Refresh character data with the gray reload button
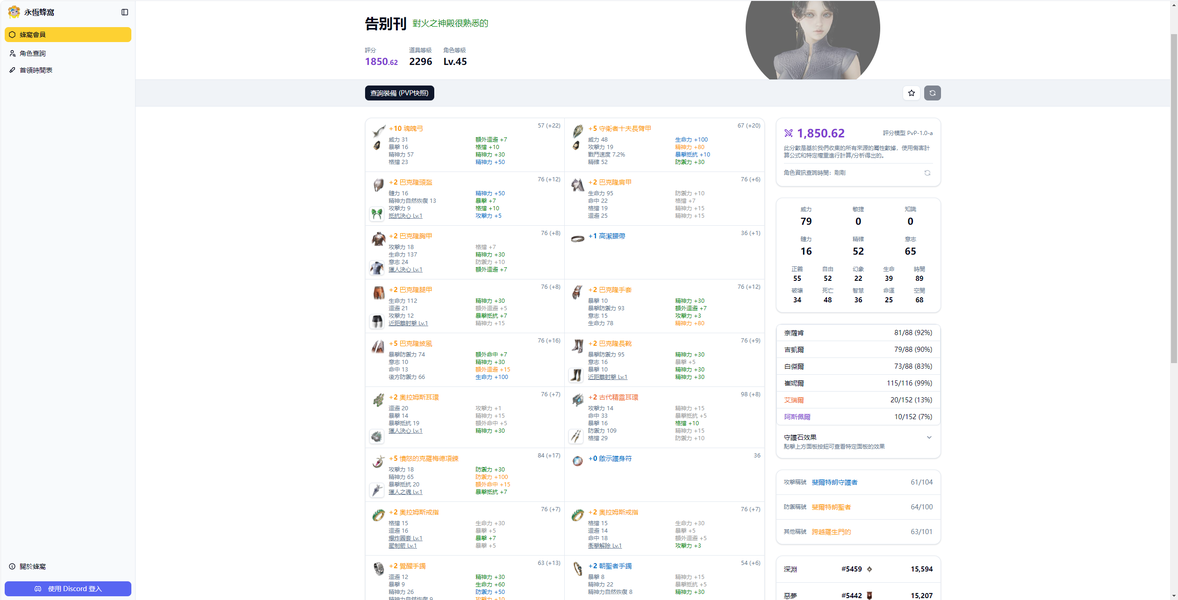 932,93
